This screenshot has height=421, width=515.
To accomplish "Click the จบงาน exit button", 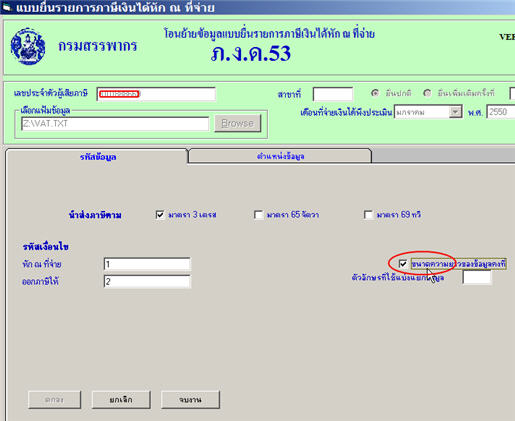I will pyautogui.click(x=190, y=399).
